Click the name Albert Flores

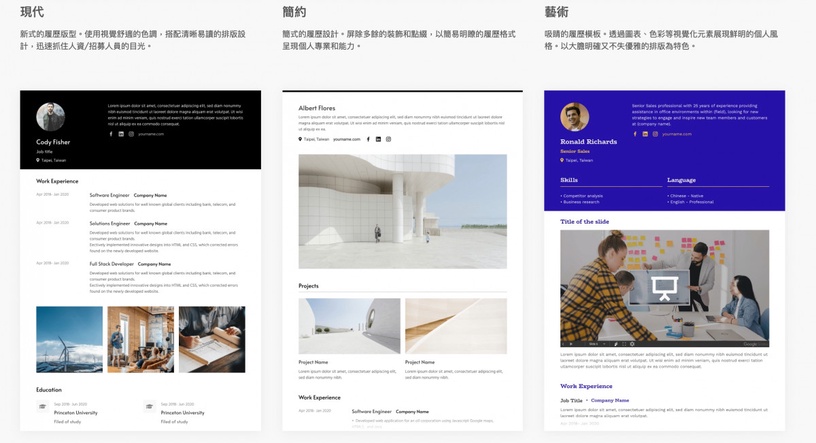(x=317, y=108)
